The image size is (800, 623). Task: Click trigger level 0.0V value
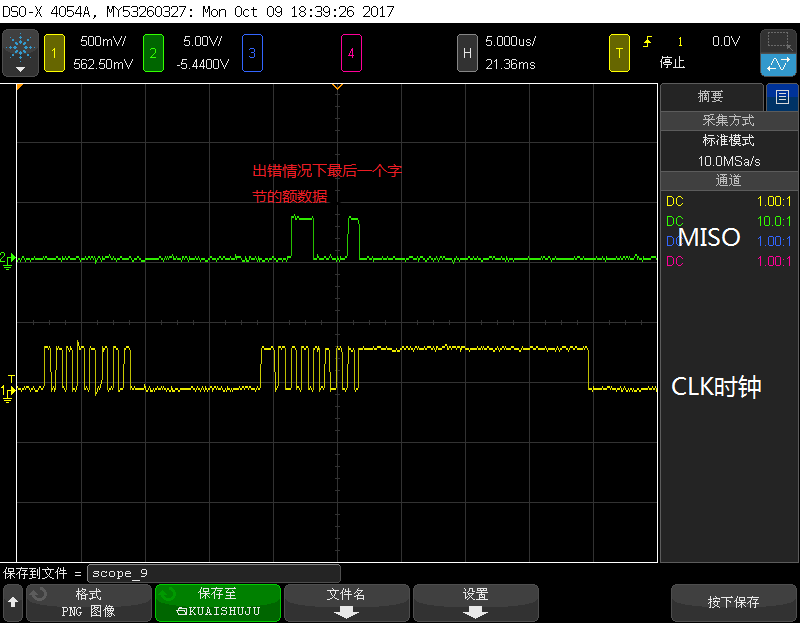click(726, 41)
